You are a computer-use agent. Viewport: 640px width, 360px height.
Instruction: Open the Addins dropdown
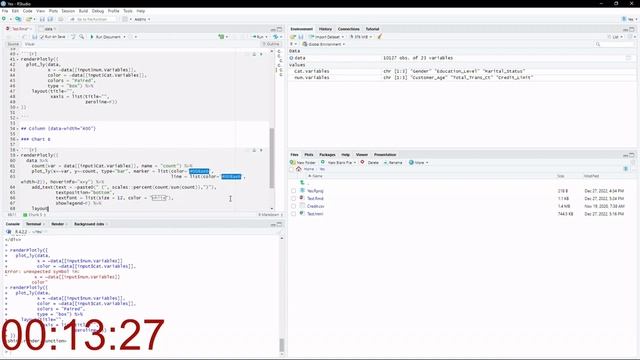[142, 19]
